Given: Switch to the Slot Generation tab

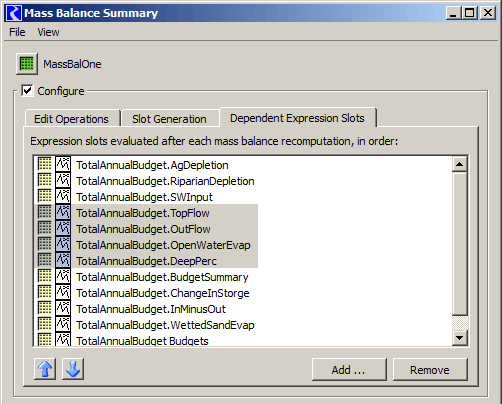Looking at the screenshot, I should tap(169, 119).
